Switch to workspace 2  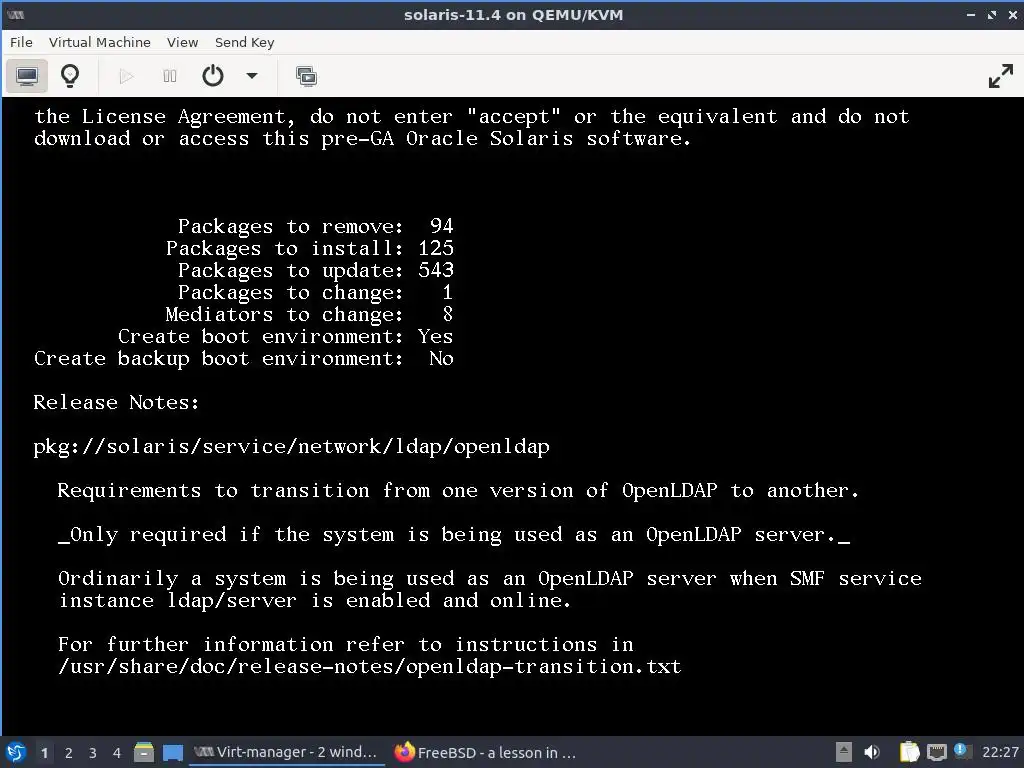pos(69,753)
